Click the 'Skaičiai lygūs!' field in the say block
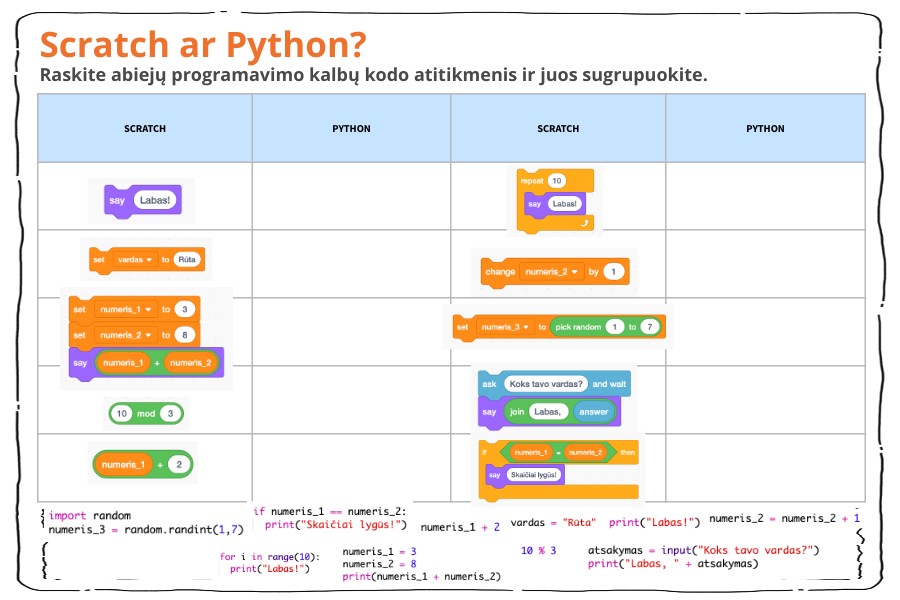900x600 pixels. point(534,475)
